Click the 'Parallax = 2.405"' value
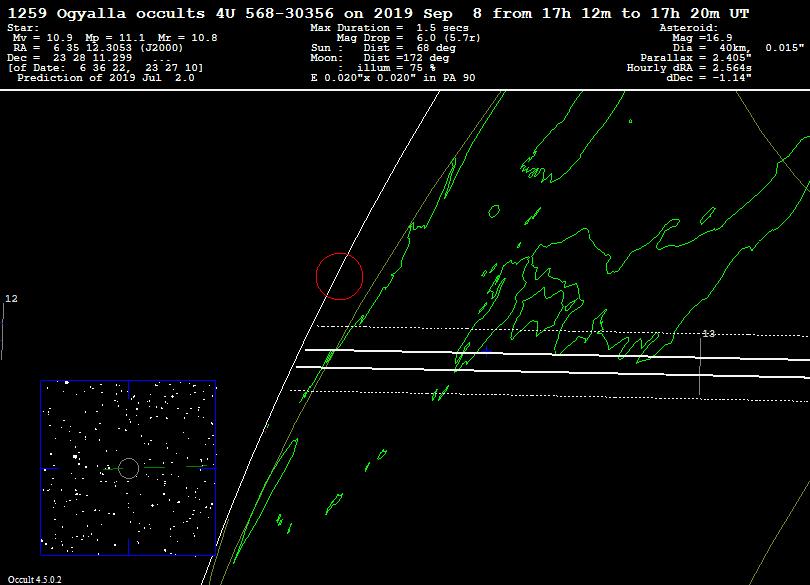The width and height of the screenshot is (810, 585). coord(696,58)
